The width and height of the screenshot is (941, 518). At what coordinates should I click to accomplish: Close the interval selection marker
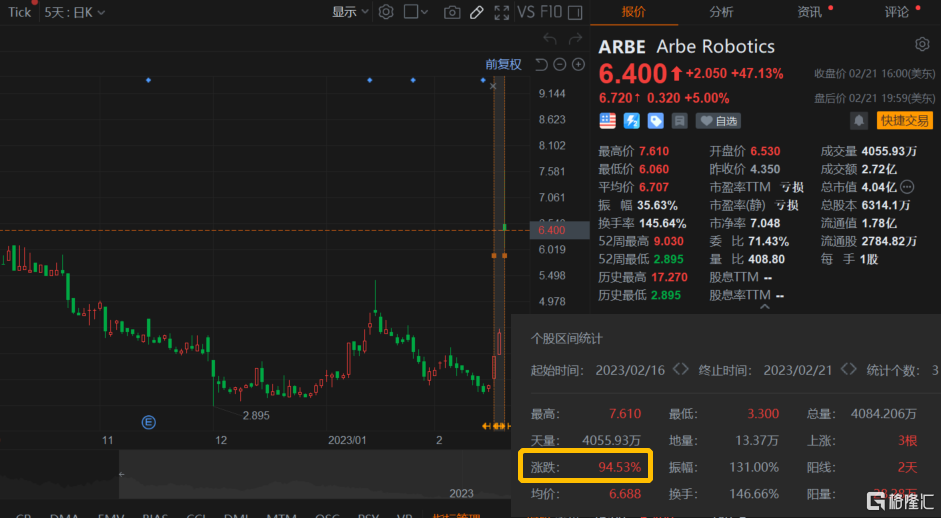pyautogui.click(x=493, y=86)
